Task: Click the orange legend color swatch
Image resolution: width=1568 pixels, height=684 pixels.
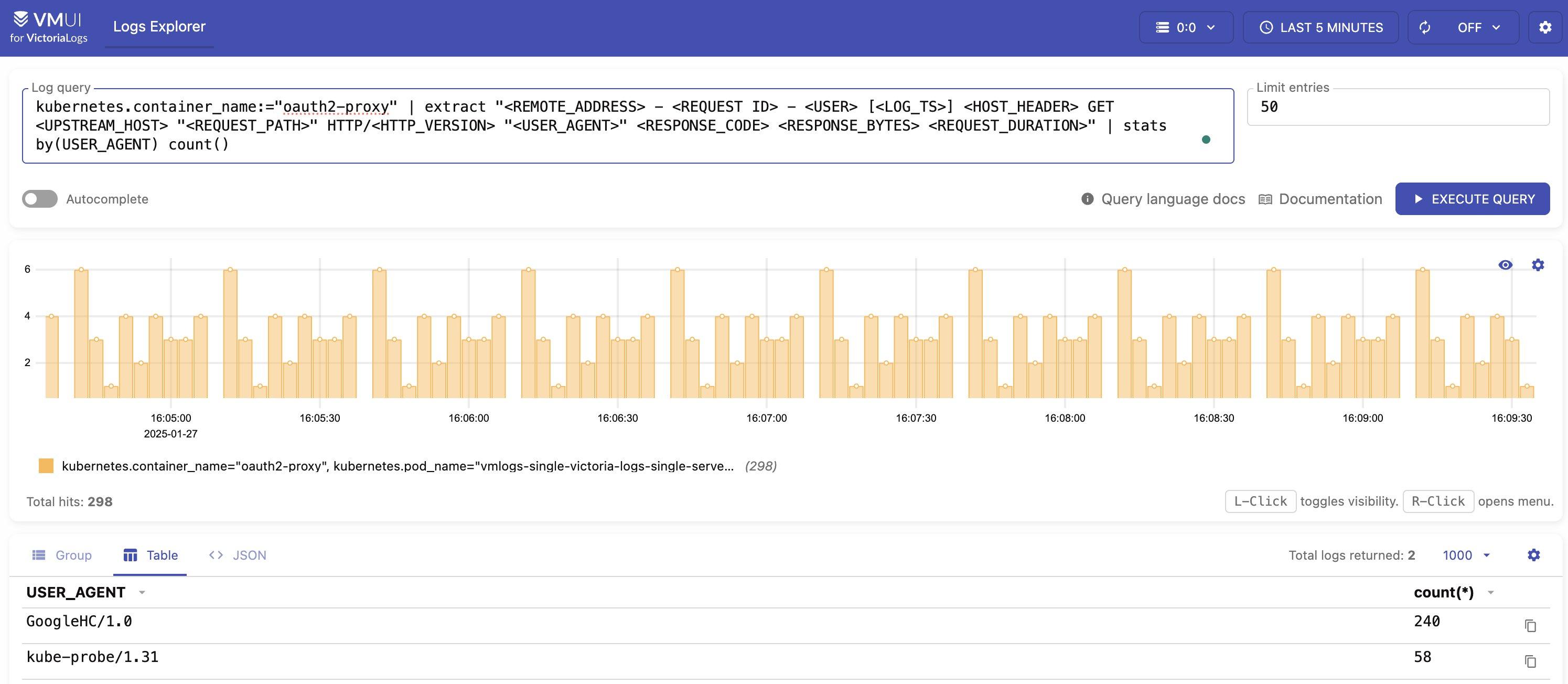Action: [46, 466]
